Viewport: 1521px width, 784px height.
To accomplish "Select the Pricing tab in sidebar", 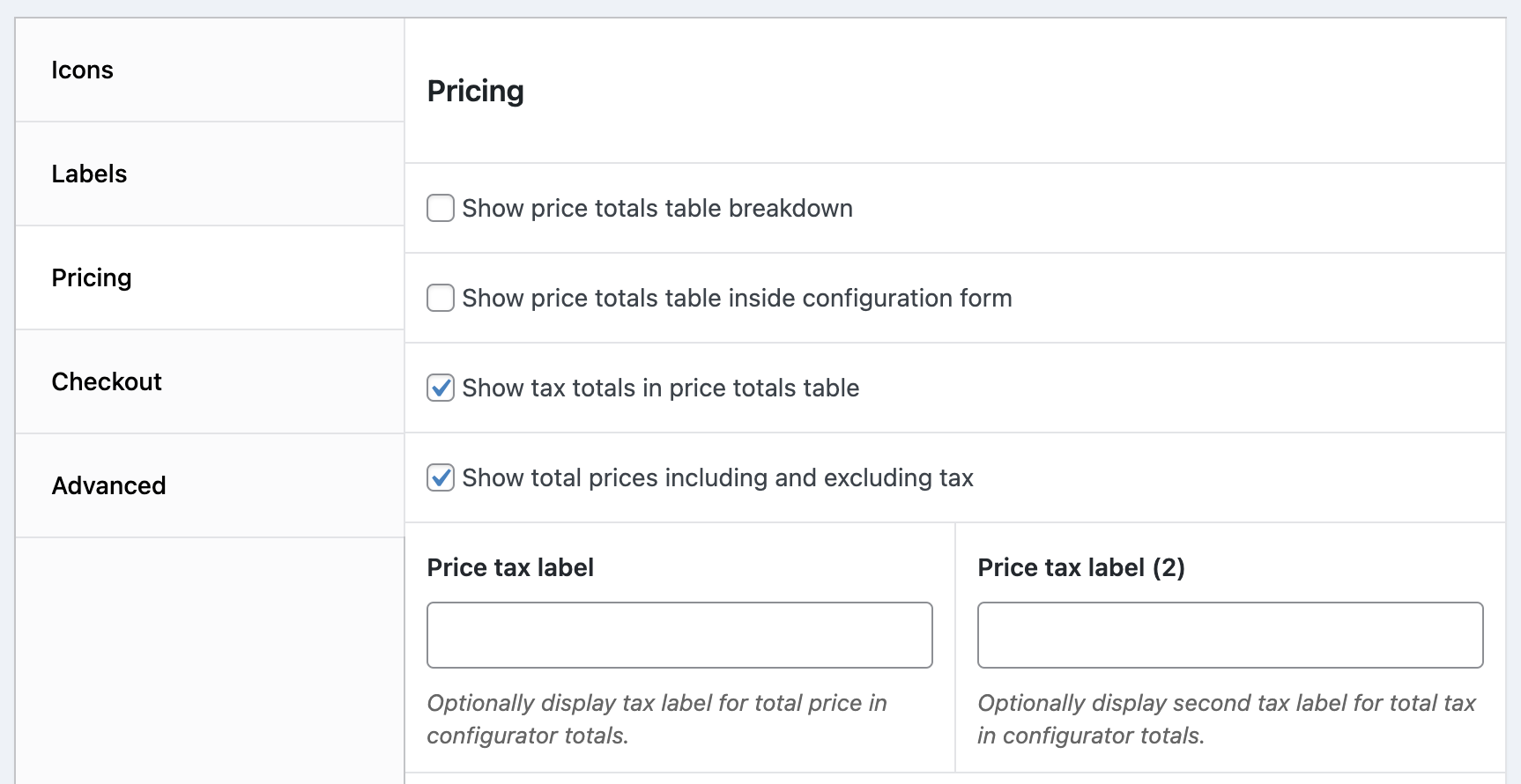I will click(92, 278).
